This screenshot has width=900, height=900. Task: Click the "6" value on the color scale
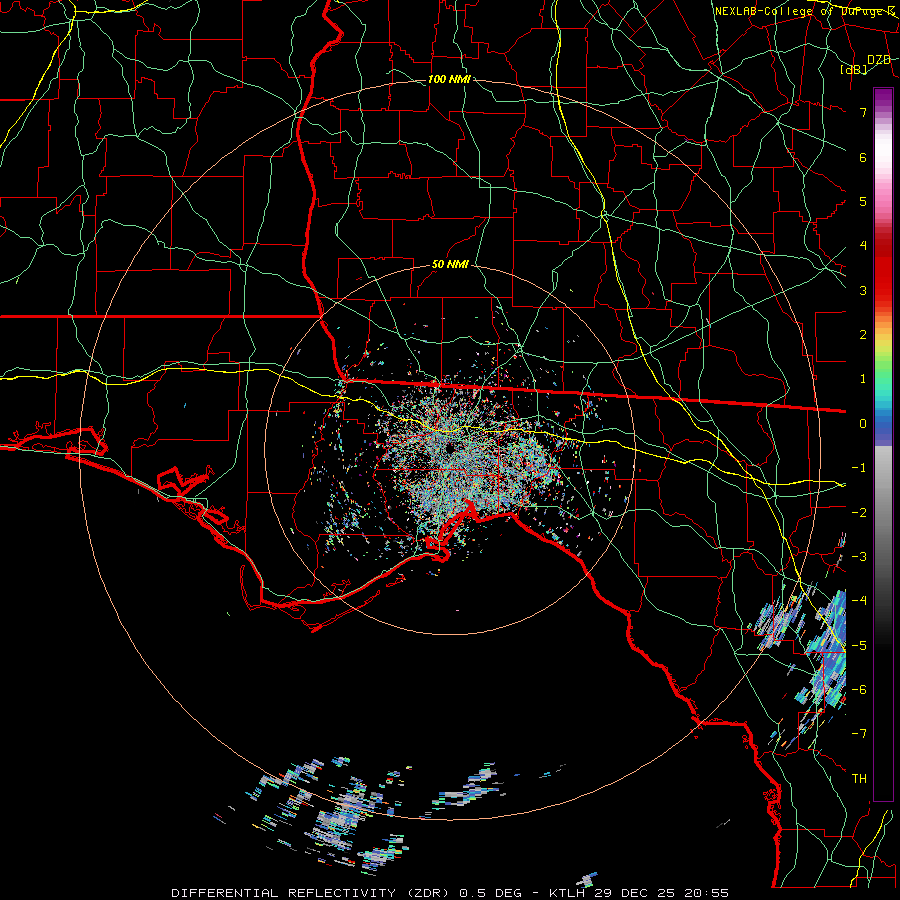click(x=863, y=157)
